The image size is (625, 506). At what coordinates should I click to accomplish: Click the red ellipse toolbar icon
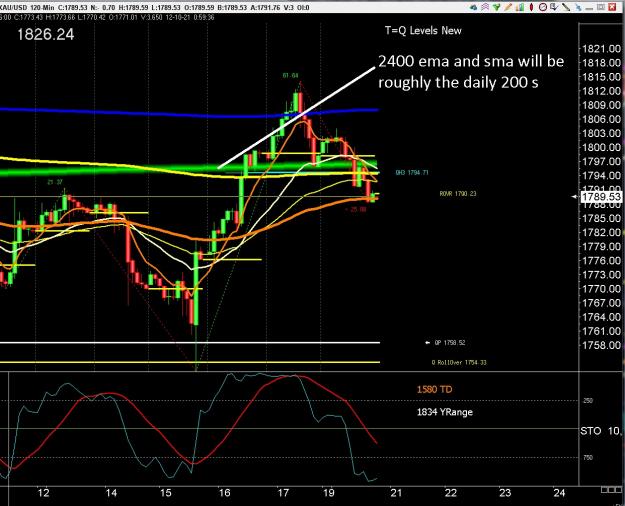point(531,7)
